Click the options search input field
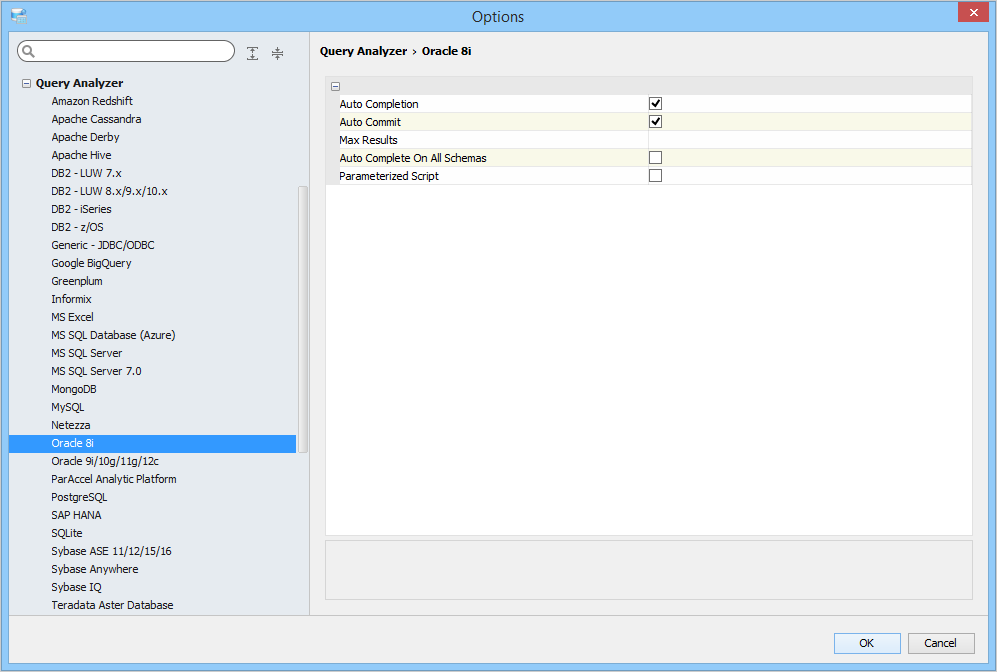997x672 pixels. (x=126, y=51)
